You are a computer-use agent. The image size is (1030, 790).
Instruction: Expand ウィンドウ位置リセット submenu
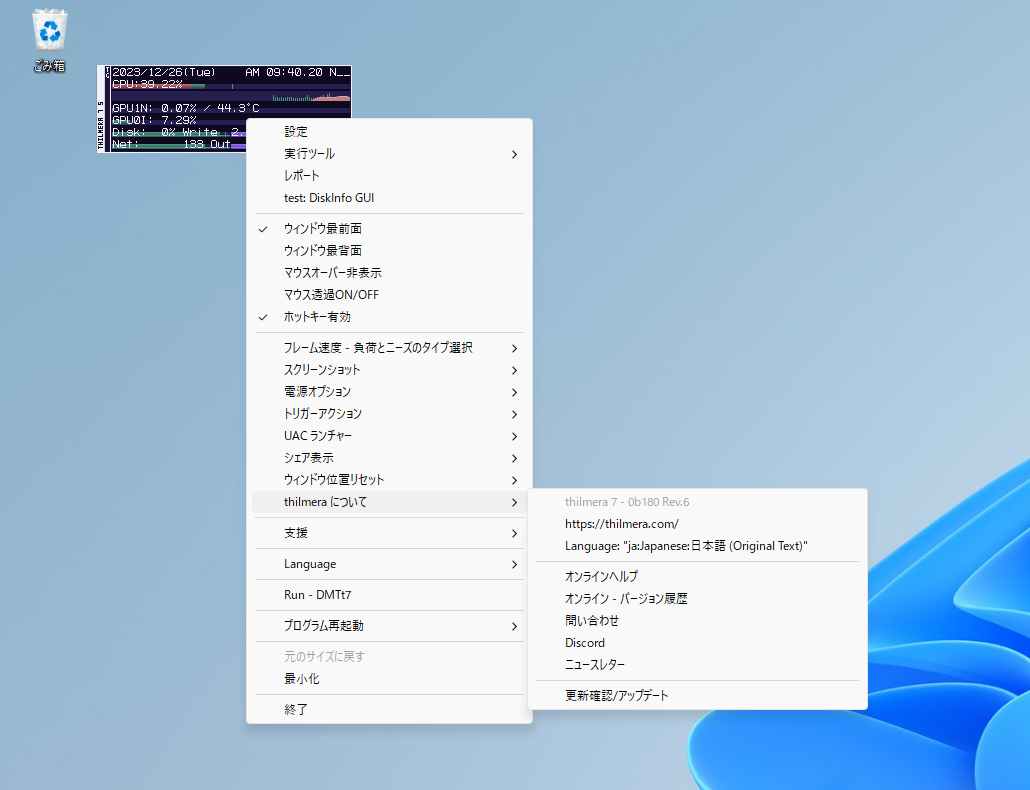coord(389,479)
